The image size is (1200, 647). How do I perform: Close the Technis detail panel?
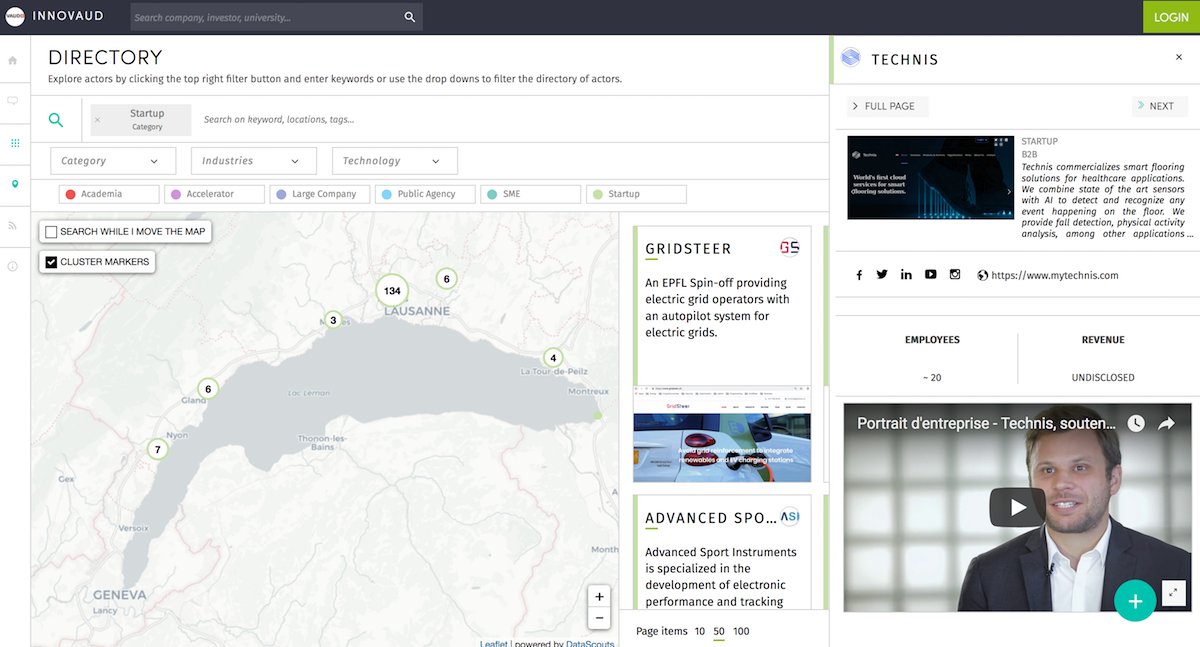click(x=1179, y=58)
